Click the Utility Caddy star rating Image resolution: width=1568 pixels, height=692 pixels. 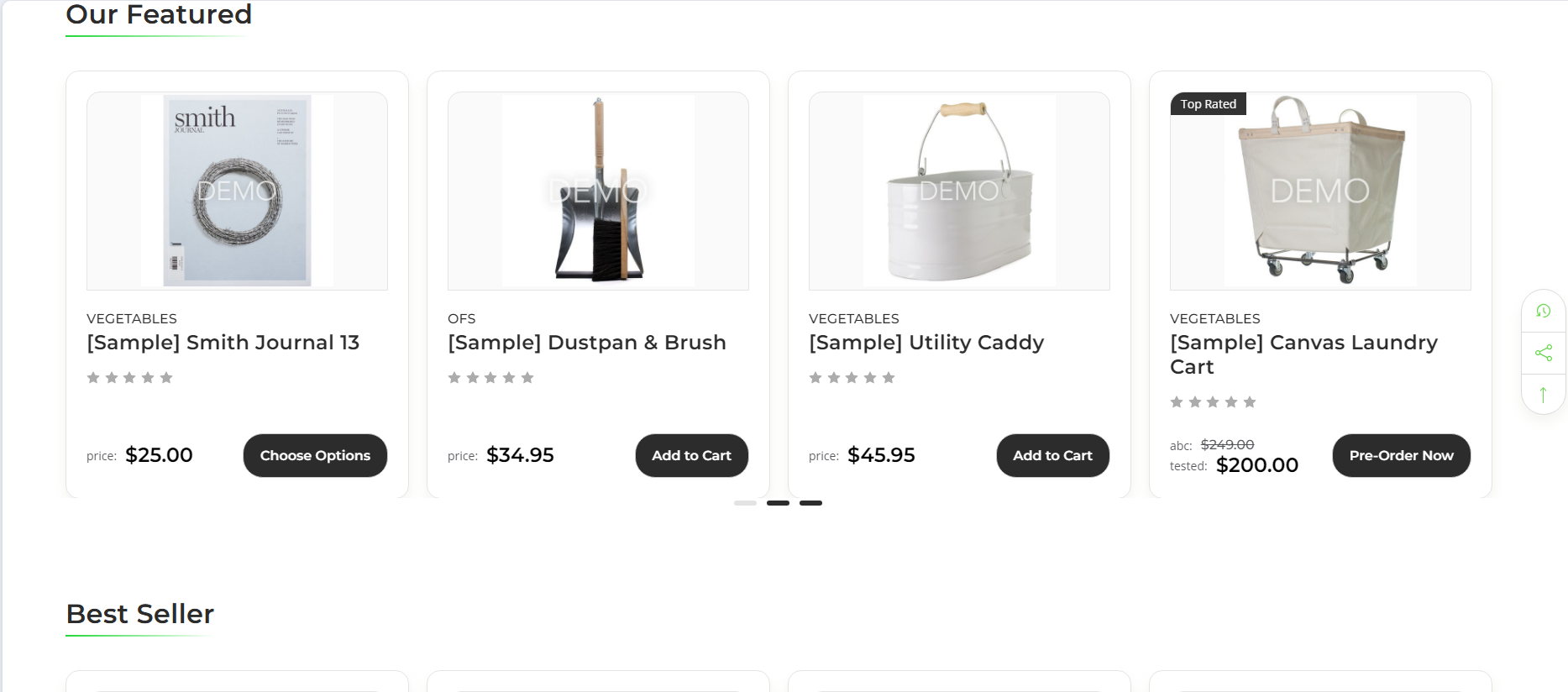tap(852, 378)
